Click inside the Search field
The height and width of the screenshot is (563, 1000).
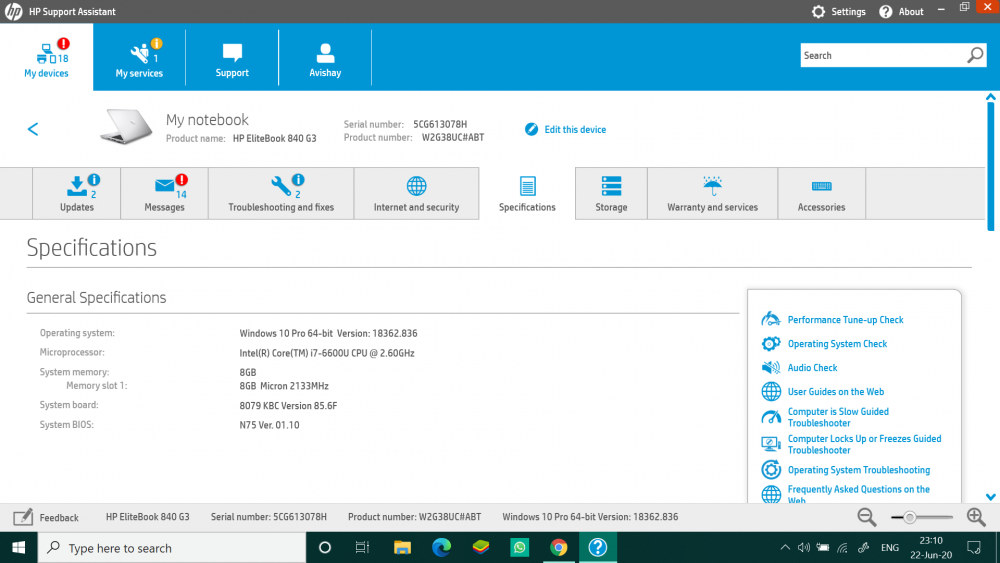pyautogui.click(x=883, y=55)
